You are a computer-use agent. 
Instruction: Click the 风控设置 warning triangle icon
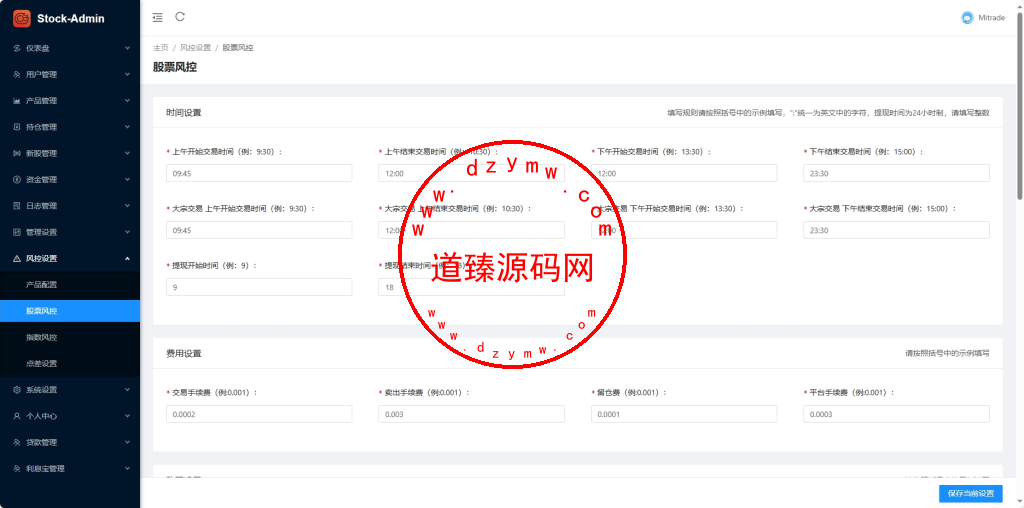[17, 259]
